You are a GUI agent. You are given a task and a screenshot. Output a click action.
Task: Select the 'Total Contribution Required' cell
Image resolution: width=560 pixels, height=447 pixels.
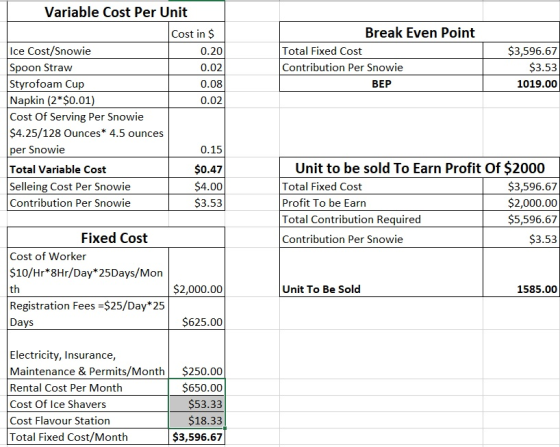(x=381, y=219)
